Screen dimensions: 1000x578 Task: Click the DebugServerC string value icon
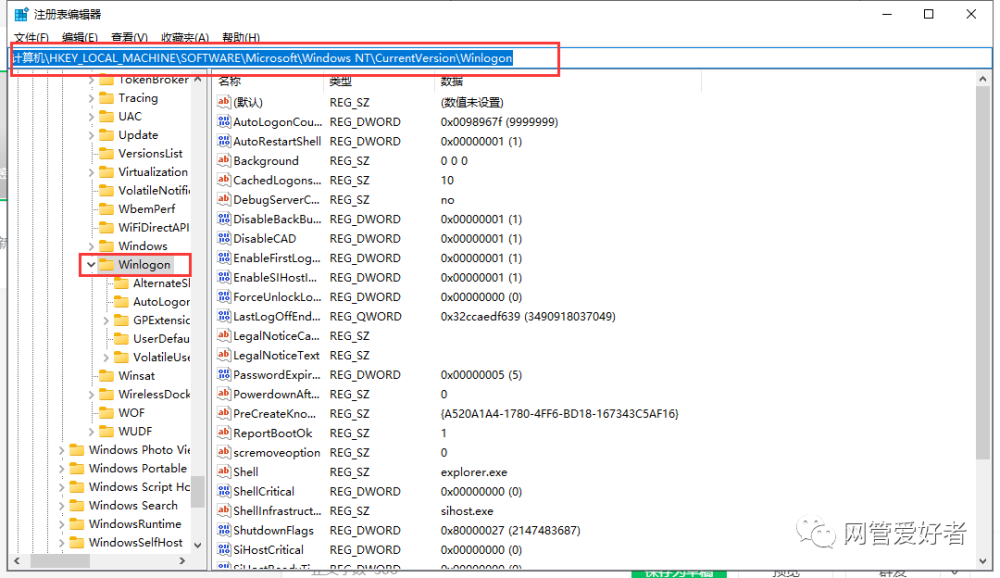(223, 199)
